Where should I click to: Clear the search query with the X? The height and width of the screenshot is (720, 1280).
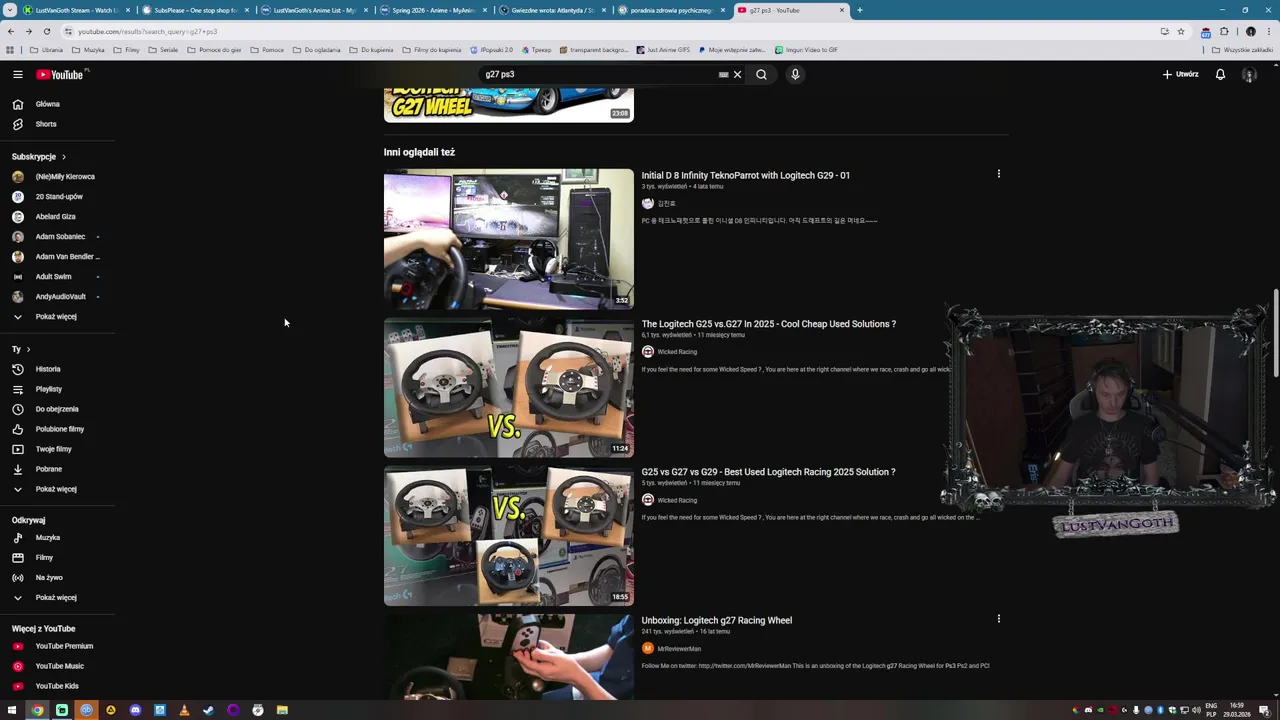(x=737, y=74)
